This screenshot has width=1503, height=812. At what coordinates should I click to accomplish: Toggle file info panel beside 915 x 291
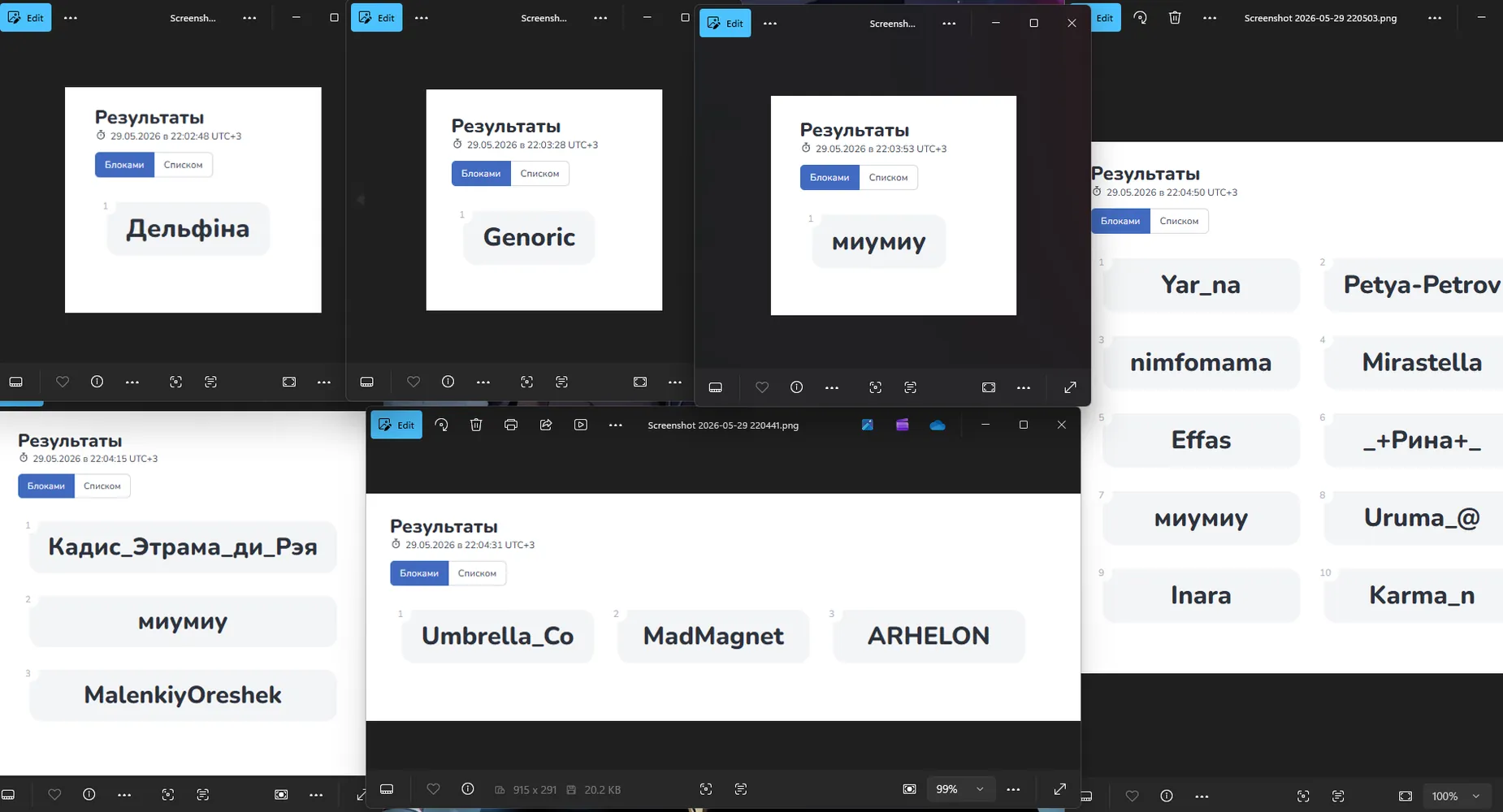(468, 789)
